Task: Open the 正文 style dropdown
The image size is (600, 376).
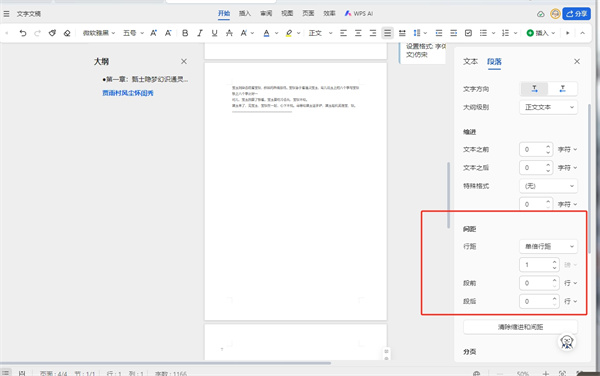Action: tap(321, 33)
